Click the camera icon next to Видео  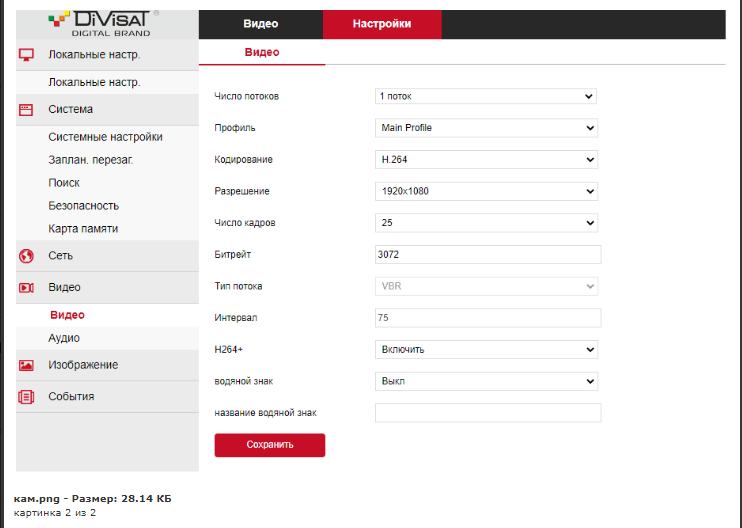27,288
